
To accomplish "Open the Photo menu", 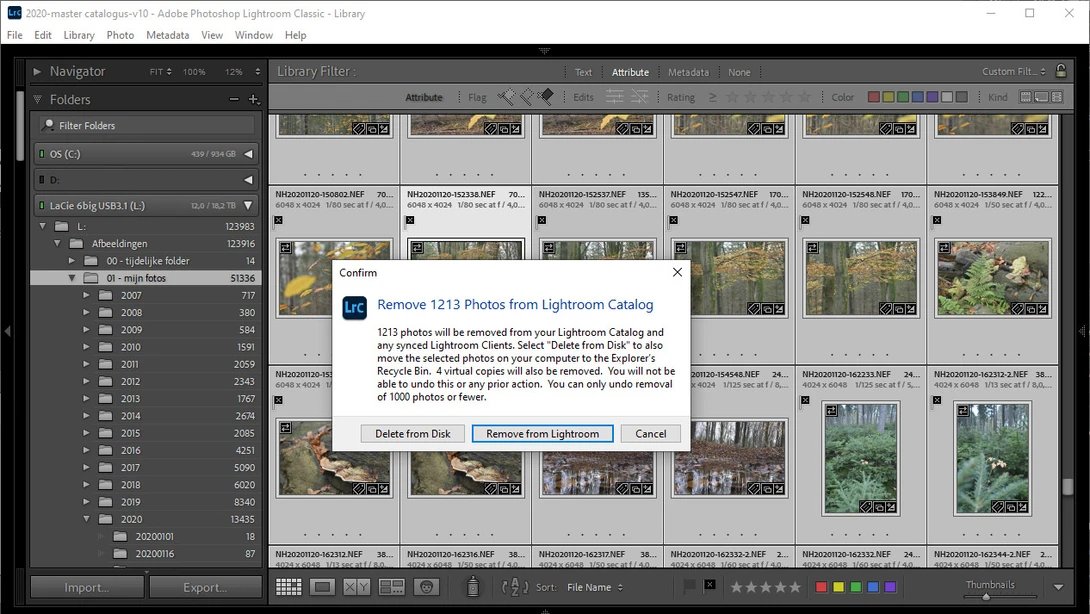I will pyautogui.click(x=120, y=35).
